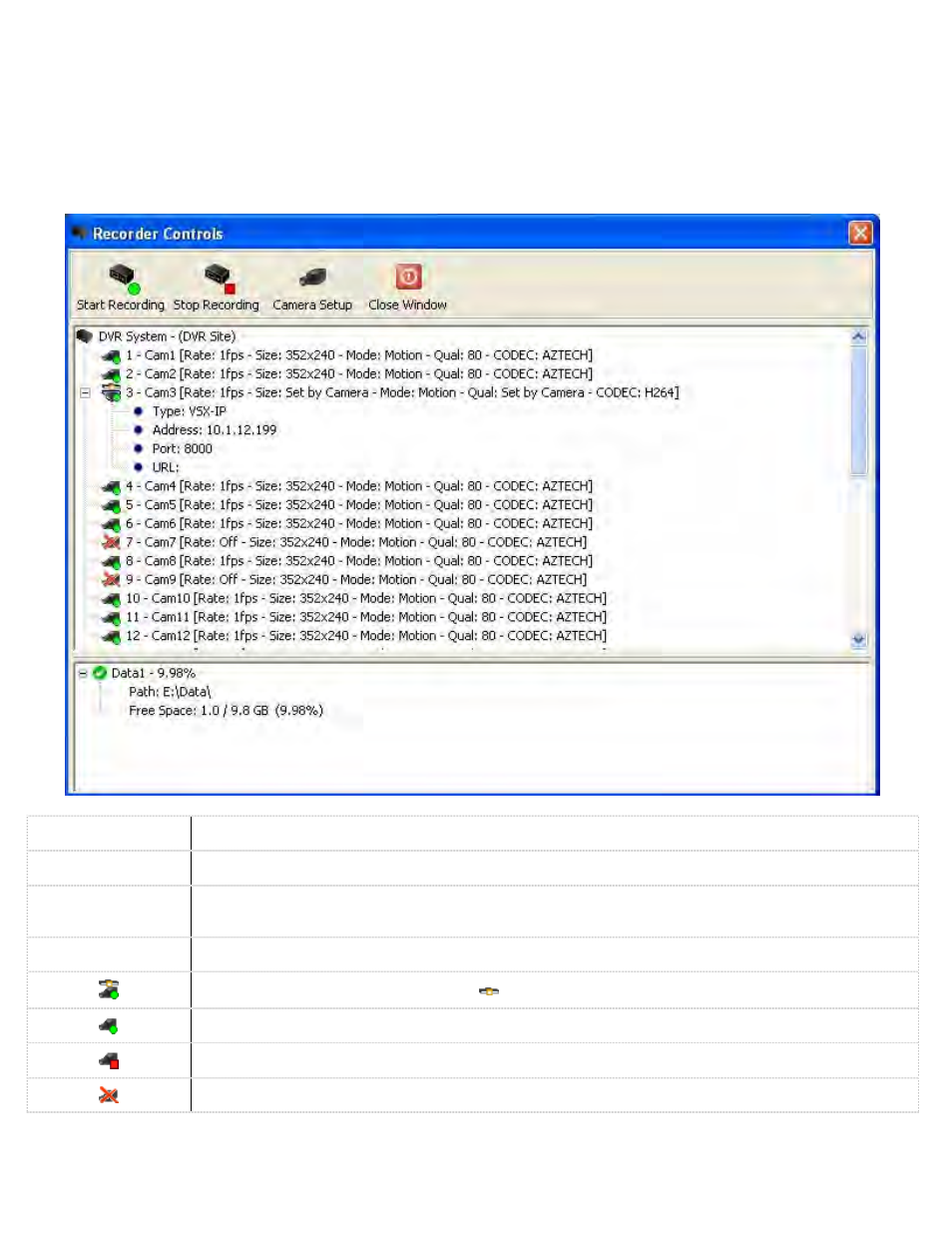This screenshot has height=1233, width=952.
Task: Select the row '2 - Cam2' in camera list
Action: 359,374
